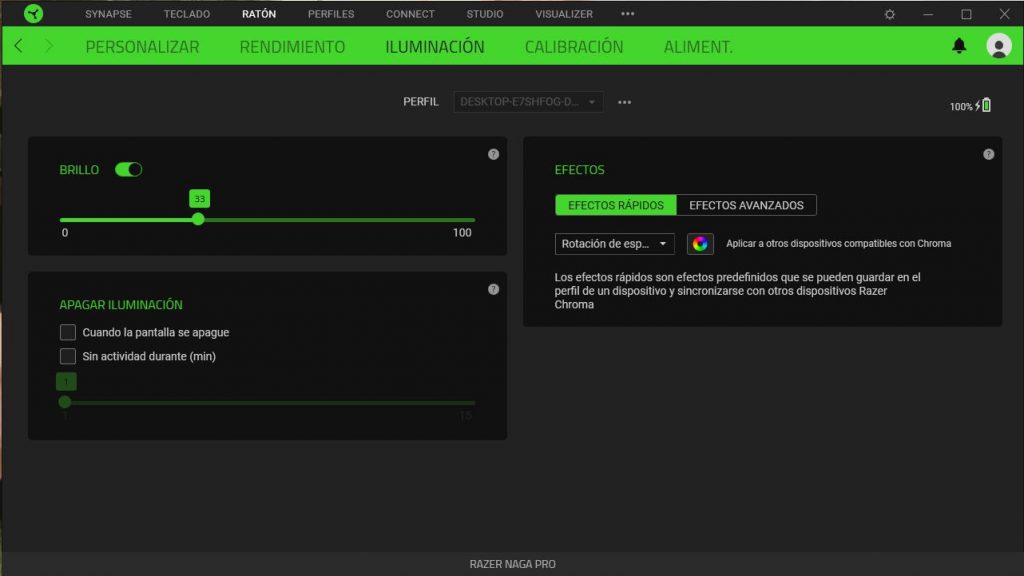Open more tabs ellipsis in top bar

[x=628, y=14]
